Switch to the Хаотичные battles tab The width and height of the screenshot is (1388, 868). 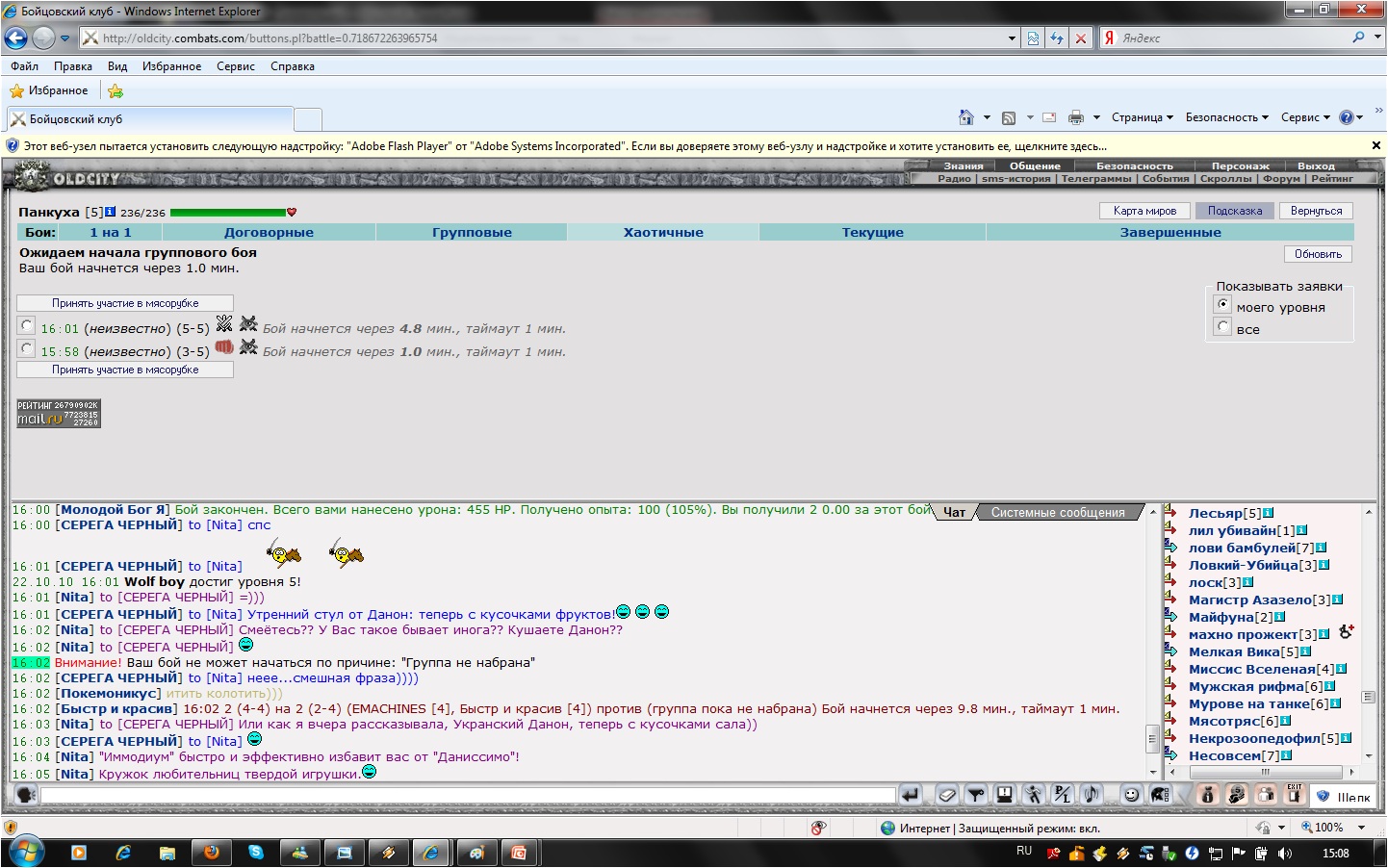(x=663, y=232)
